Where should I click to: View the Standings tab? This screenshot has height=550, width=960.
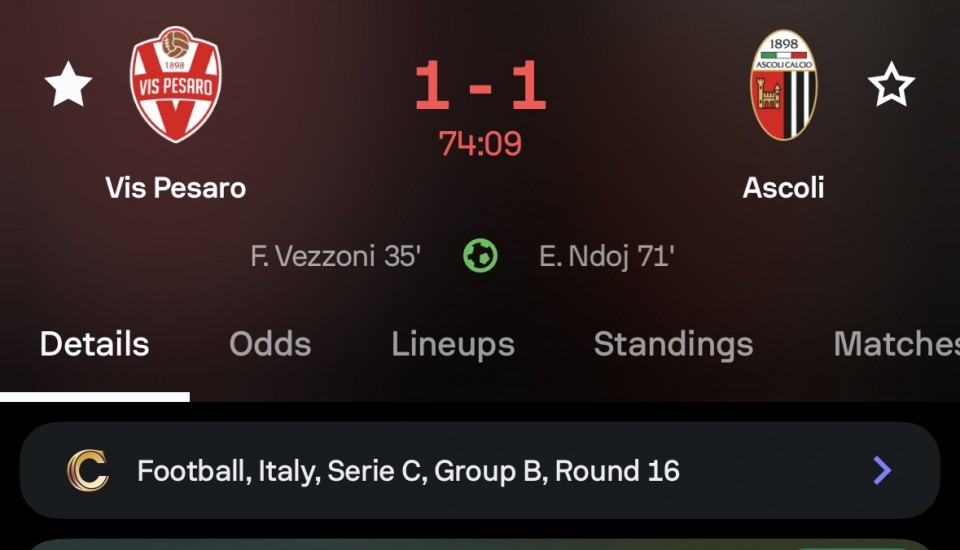click(x=673, y=344)
